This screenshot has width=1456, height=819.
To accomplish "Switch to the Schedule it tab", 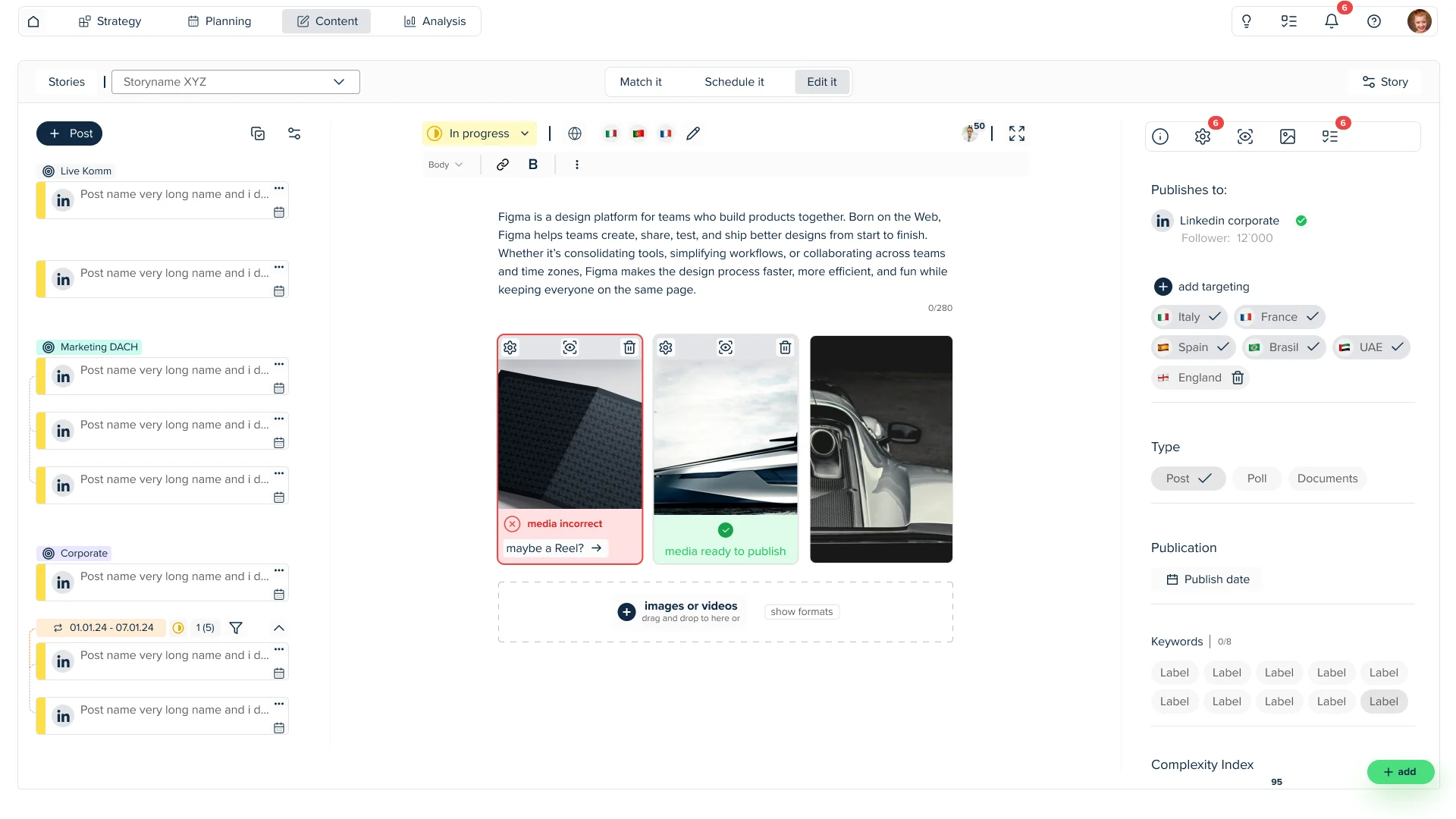I will click(x=733, y=82).
